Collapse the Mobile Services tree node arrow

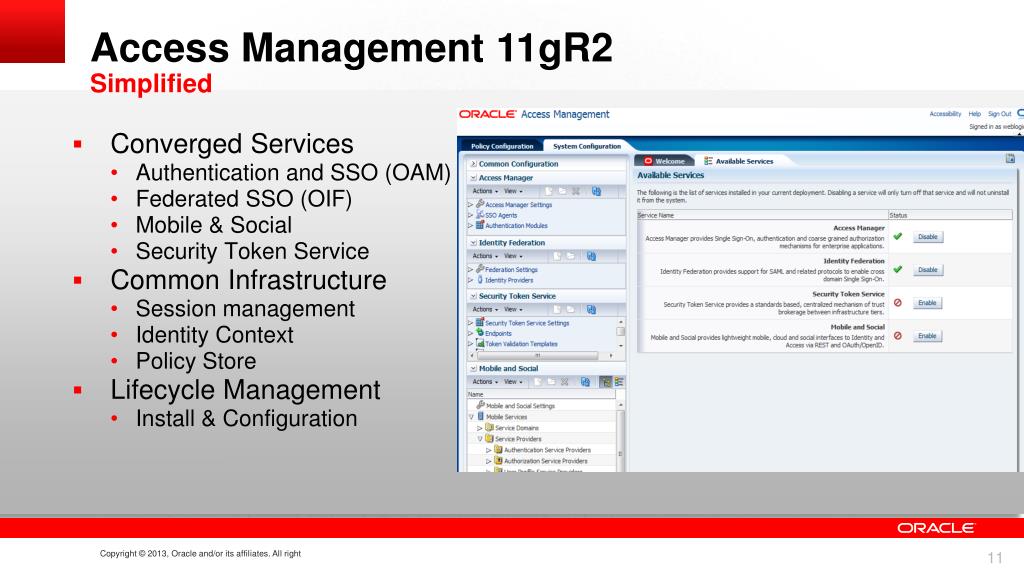[x=471, y=417]
